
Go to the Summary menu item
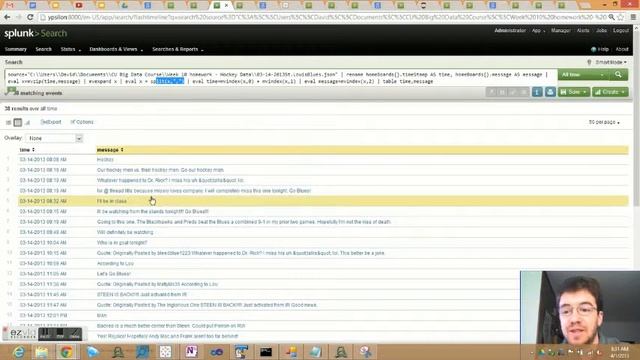16,49
